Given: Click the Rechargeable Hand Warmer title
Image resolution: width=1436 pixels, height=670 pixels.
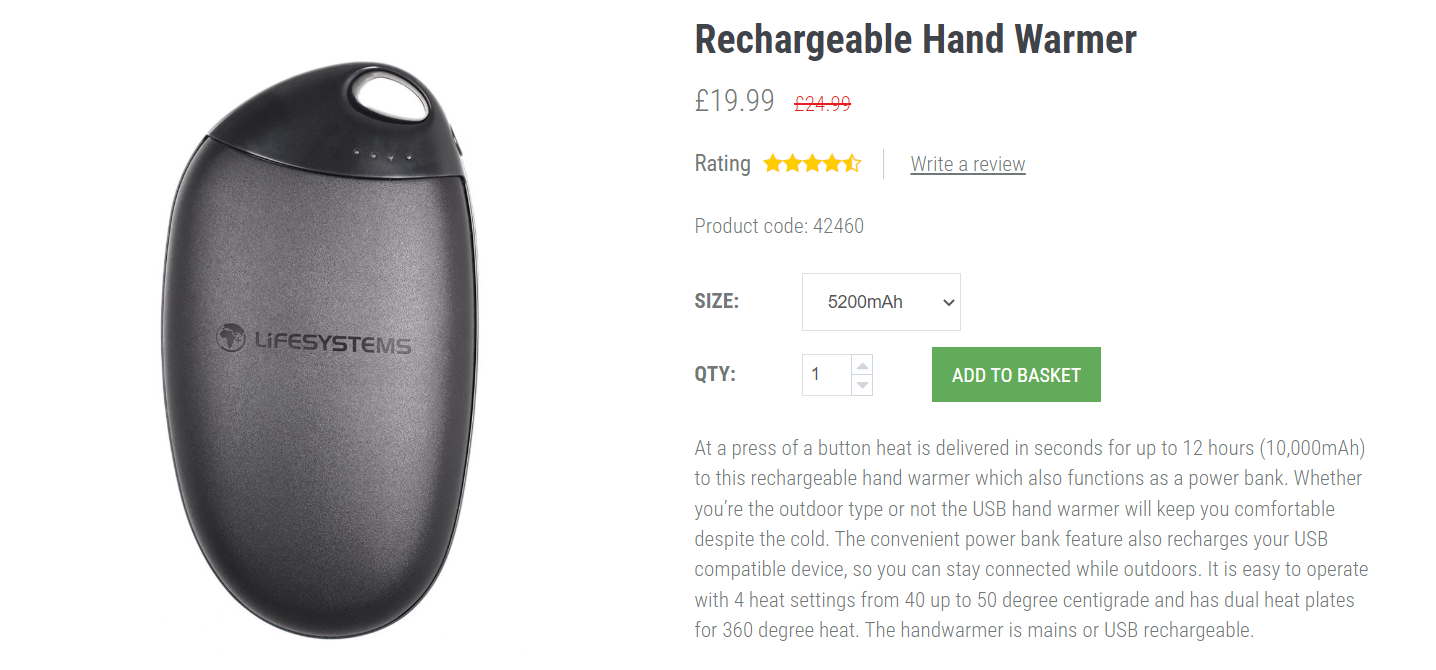Looking at the screenshot, I should (915, 40).
